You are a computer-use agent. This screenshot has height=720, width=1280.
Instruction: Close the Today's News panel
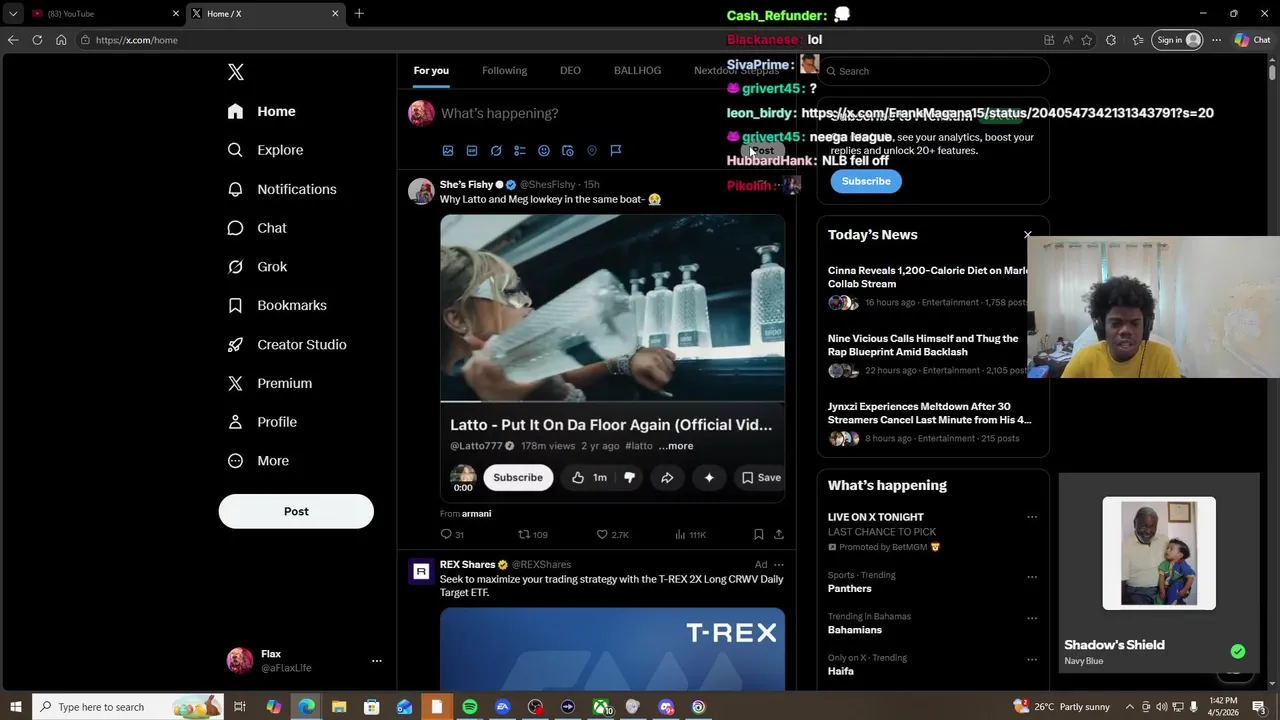1027,235
